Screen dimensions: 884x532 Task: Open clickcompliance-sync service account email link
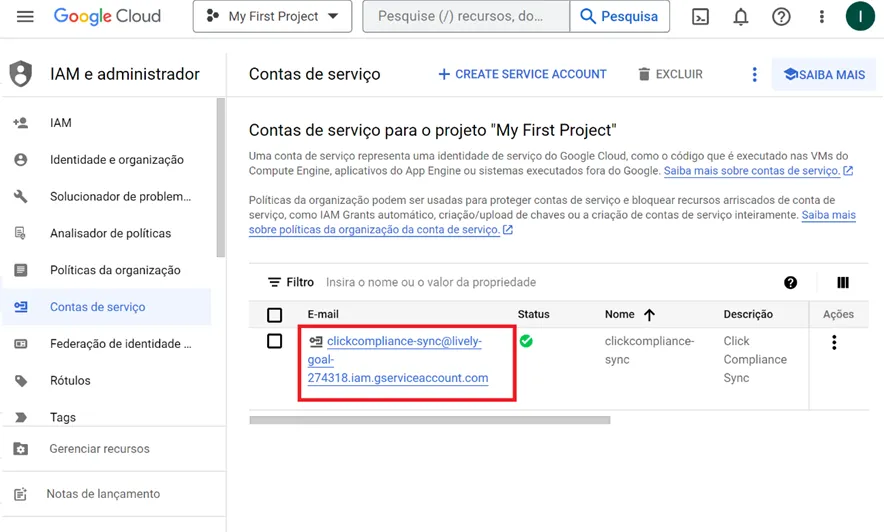398,360
